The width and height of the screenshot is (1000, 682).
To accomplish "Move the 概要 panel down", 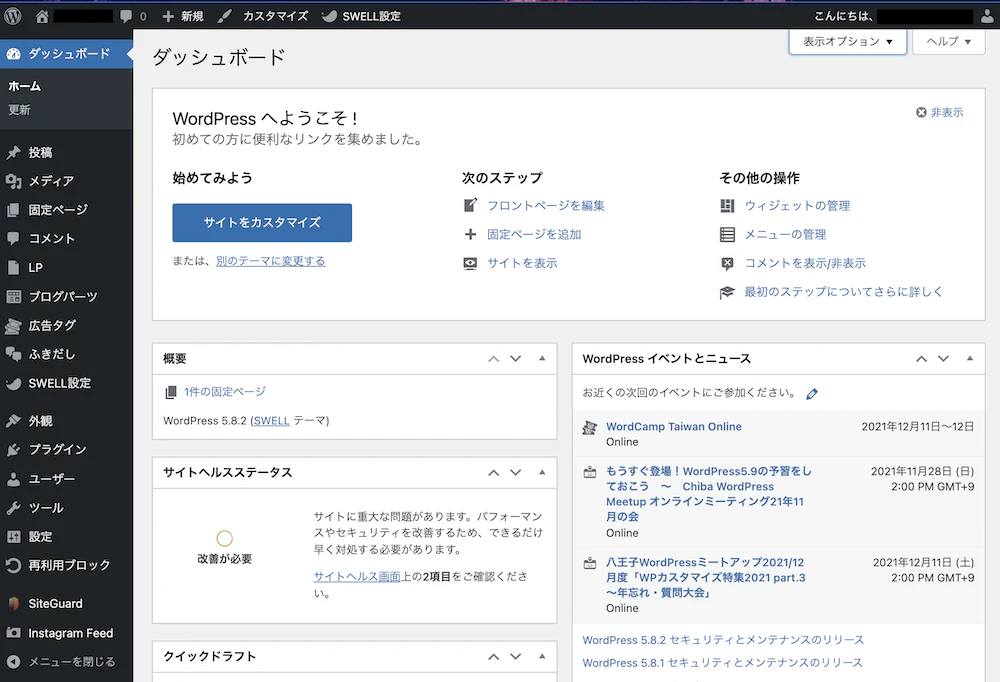I will (x=516, y=359).
